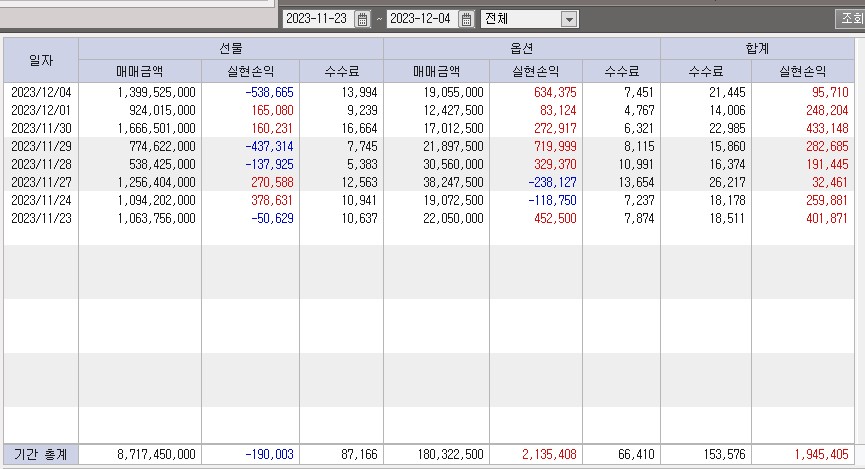Click period options profit 2,135,408
Image resolution: width=865 pixels, height=469 pixels.
coord(549,455)
